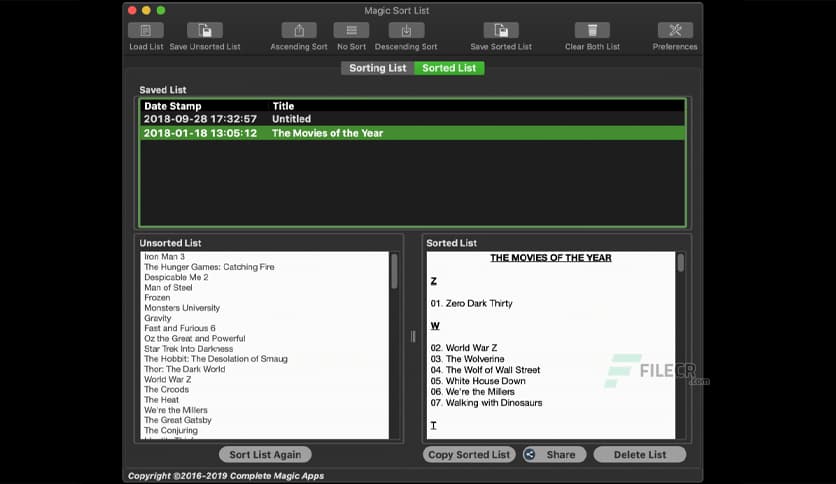Click the Share button
Screen dimensions: 836x484
(x=554, y=454)
